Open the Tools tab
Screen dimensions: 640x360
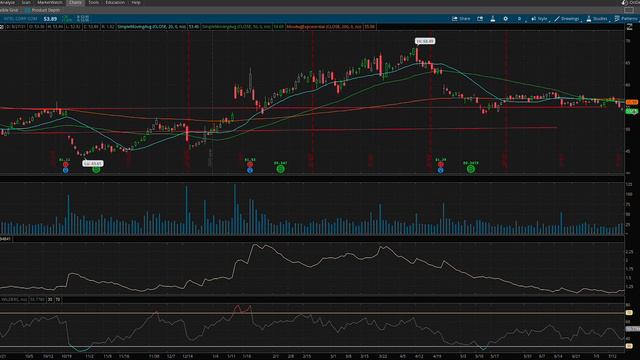[93, 2]
